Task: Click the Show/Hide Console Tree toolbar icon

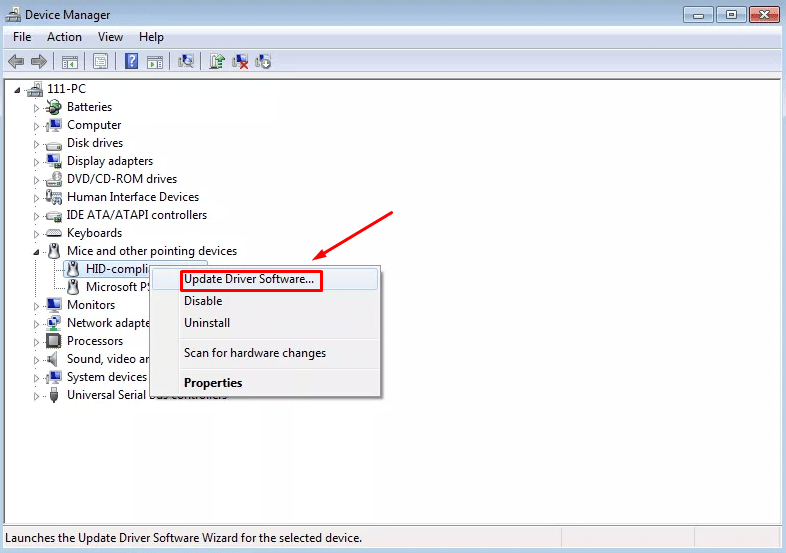Action: tap(70, 61)
